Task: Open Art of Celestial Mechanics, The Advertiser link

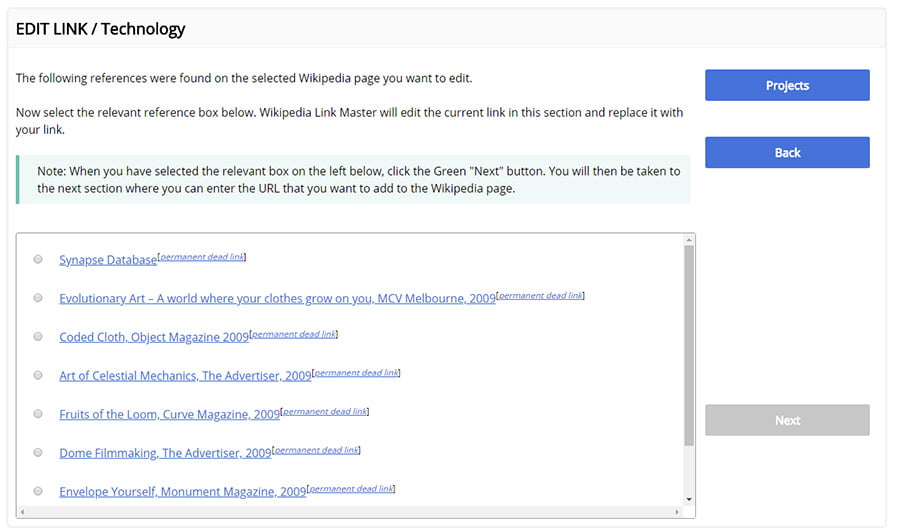Action: pyautogui.click(x=185, y=376)
